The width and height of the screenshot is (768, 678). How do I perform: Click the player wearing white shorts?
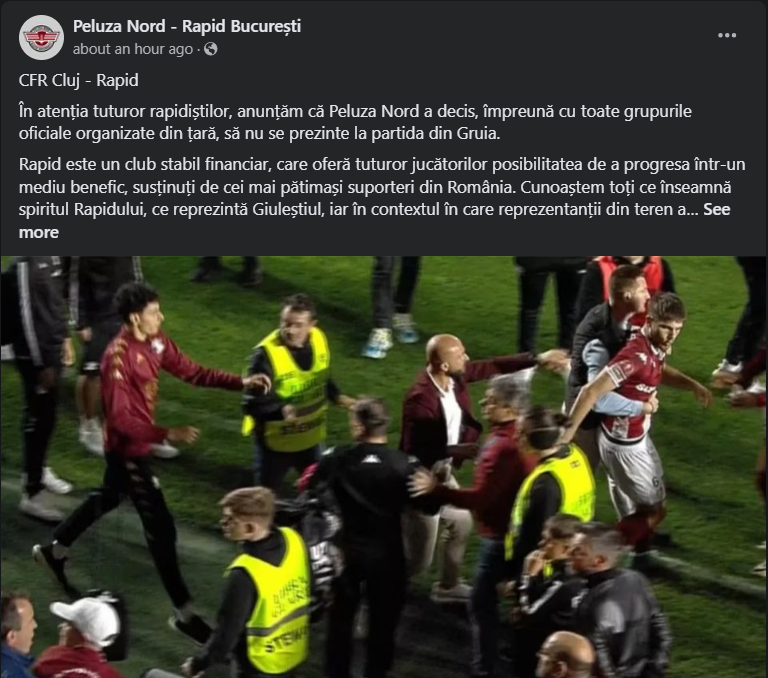pyautogui.click(x=637, y=416)
